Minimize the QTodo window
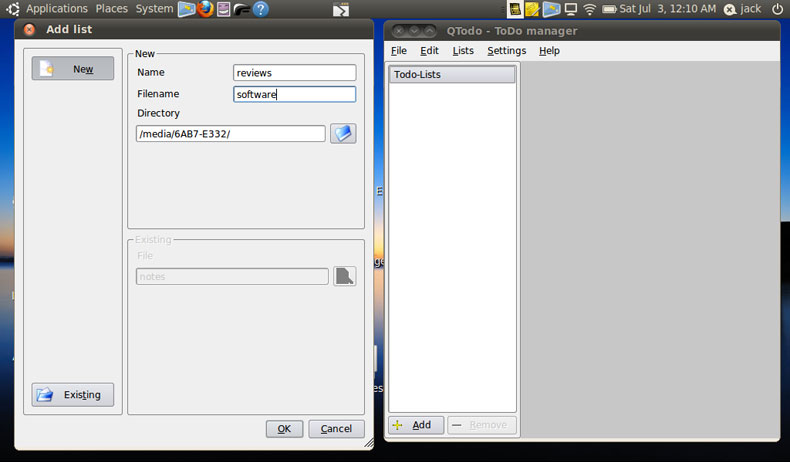 (x=414, y=31)
